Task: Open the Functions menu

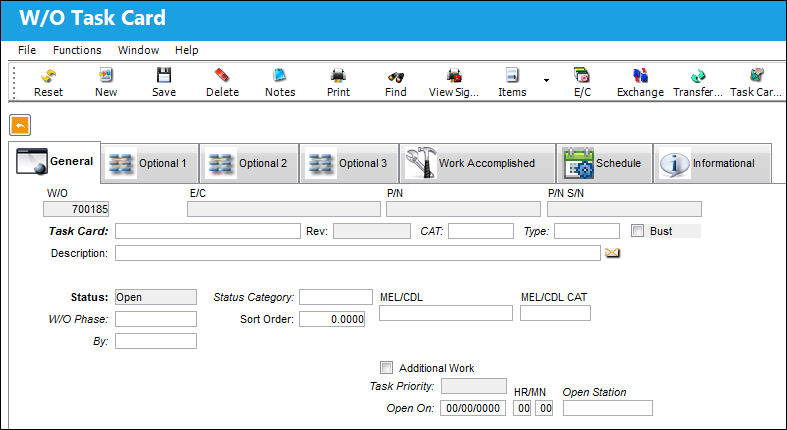Action: 77,50
